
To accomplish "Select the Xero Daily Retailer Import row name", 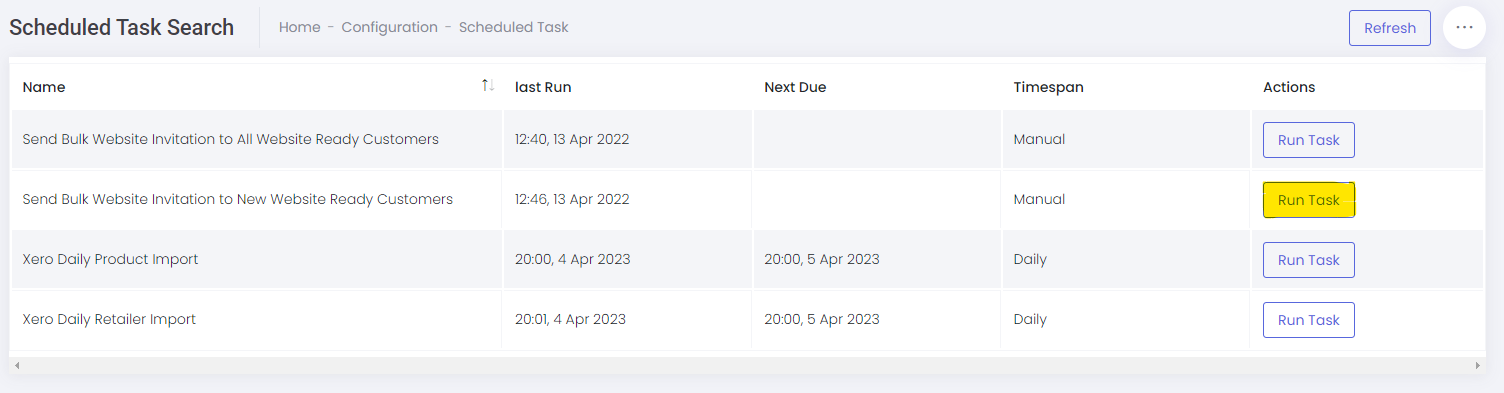I will click(109, 319).
